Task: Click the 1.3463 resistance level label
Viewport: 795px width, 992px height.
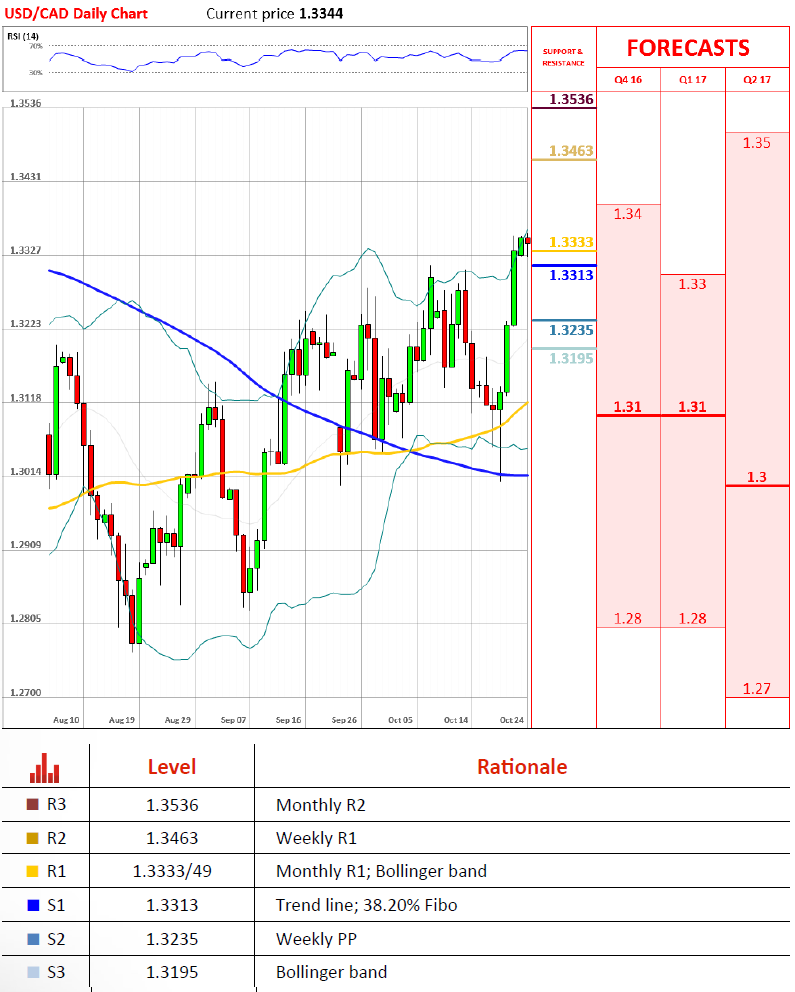Action: 571,151
